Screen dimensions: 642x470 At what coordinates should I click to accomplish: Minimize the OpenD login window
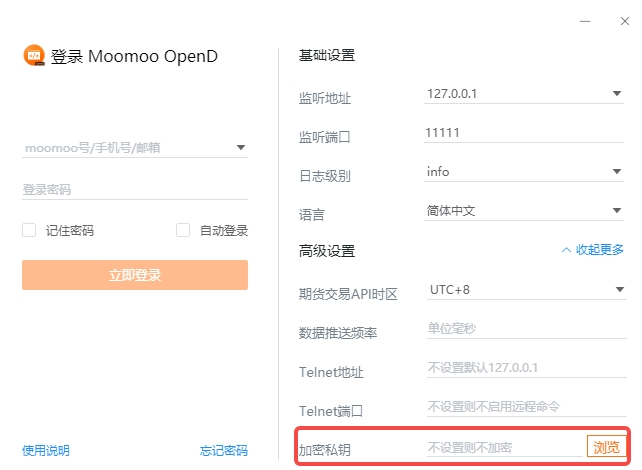(x=584, y=19)
